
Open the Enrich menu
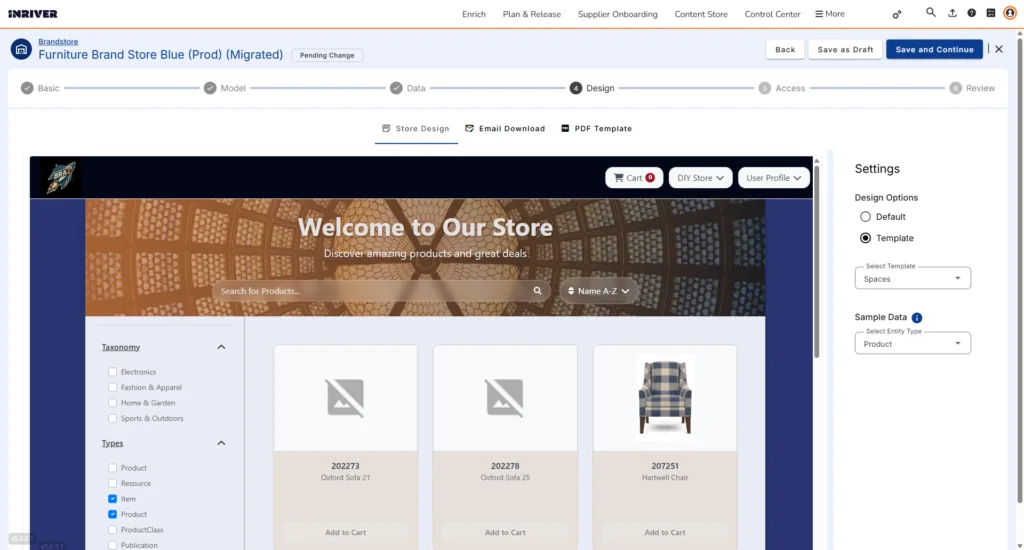click(x=474, y=14)
